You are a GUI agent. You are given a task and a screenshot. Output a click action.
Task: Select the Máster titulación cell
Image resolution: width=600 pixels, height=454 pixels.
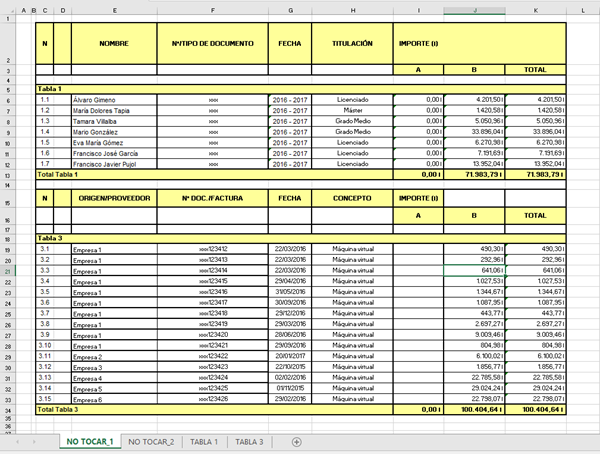point(352,110)
